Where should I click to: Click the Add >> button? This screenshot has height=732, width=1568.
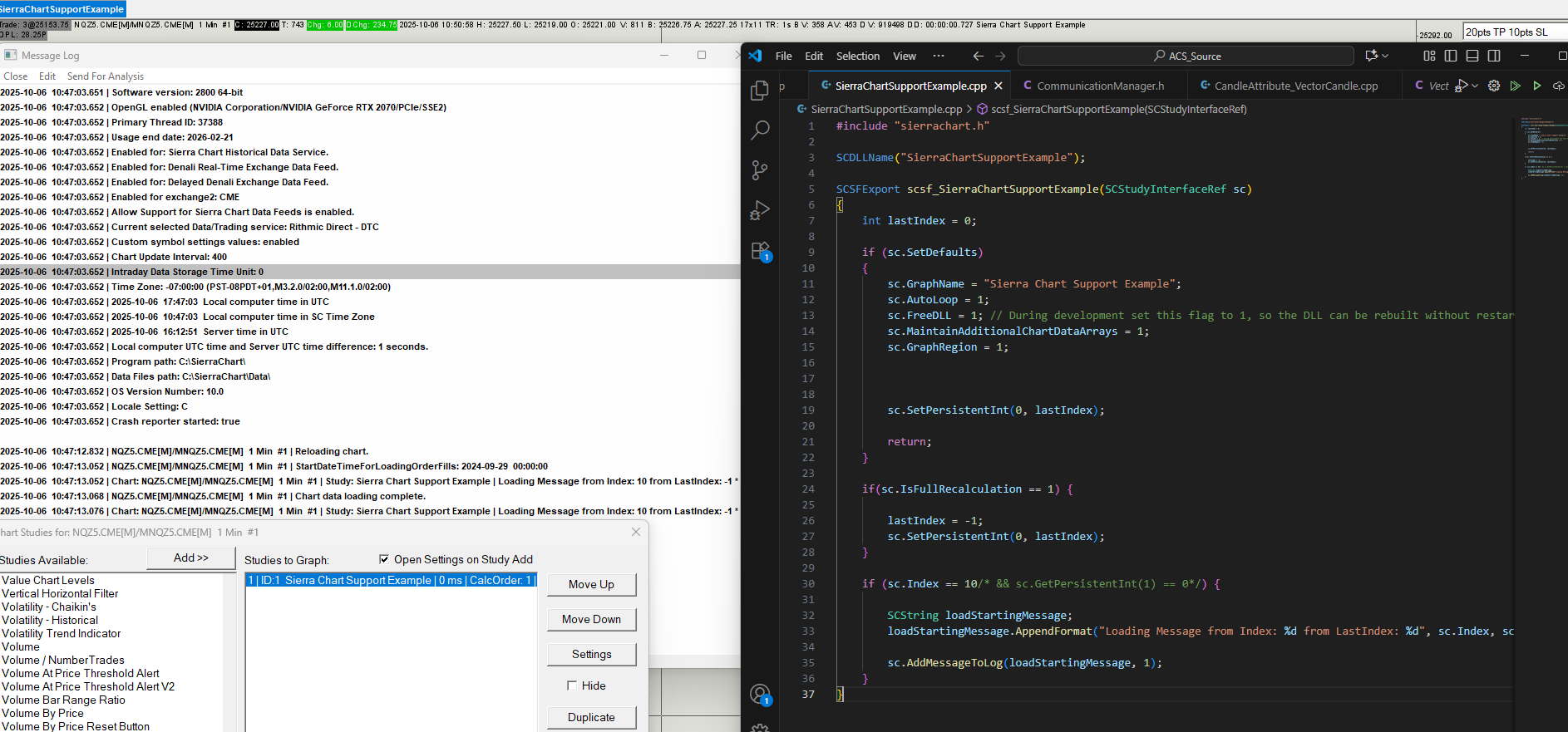pyautogui.click(x=191, y=558)
